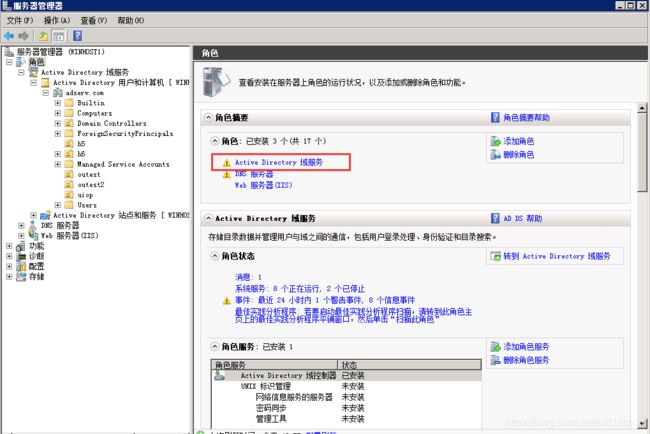Viewport: 650px width, 434px height.
Task: Click the 存储 node icon
Action: pos(21,276)
